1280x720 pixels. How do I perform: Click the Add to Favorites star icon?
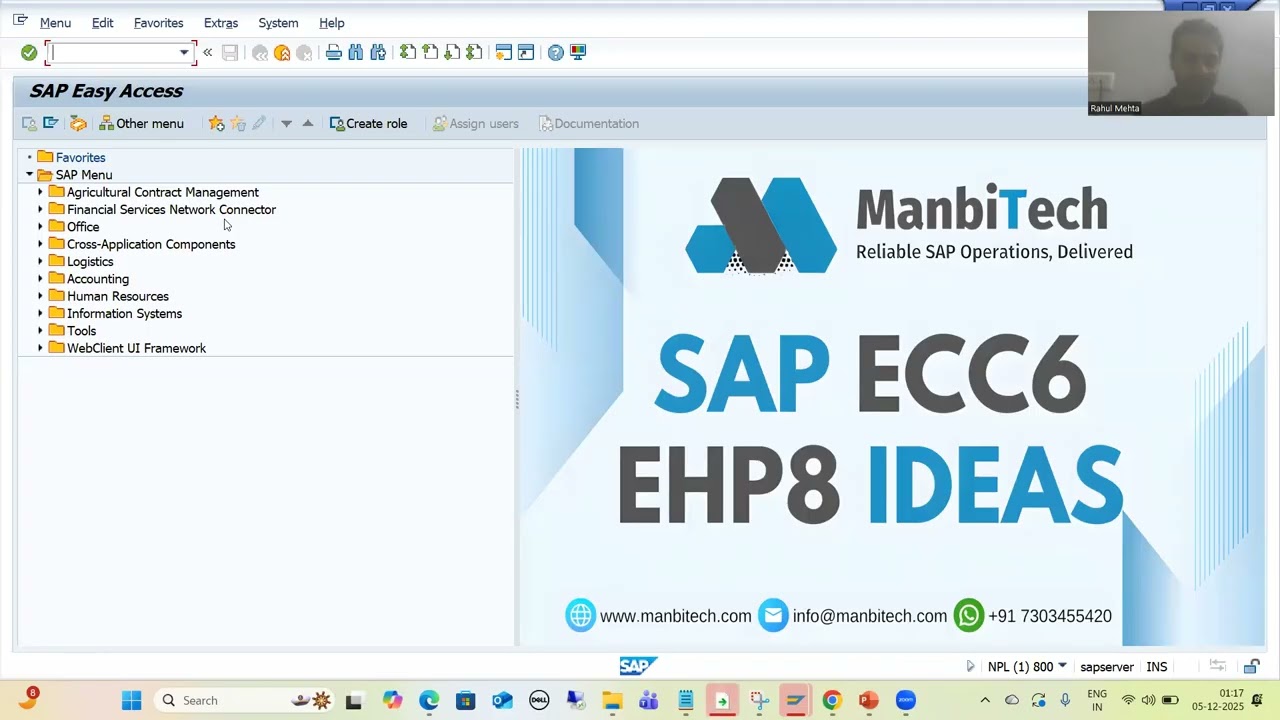point(216,124)
